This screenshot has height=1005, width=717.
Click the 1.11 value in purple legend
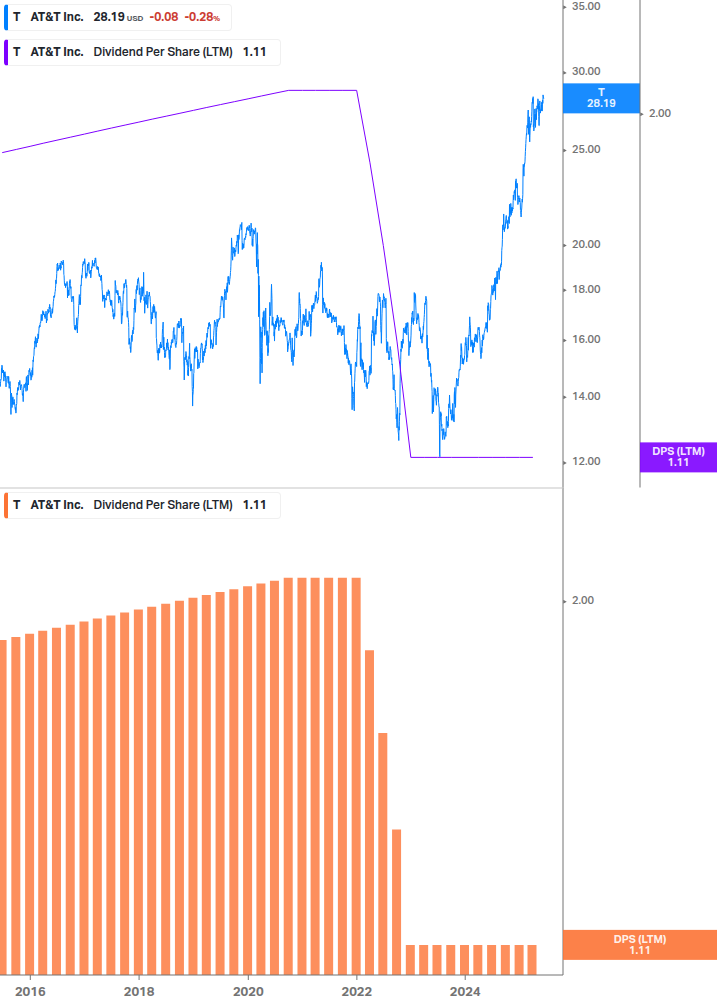pos(254,53)
